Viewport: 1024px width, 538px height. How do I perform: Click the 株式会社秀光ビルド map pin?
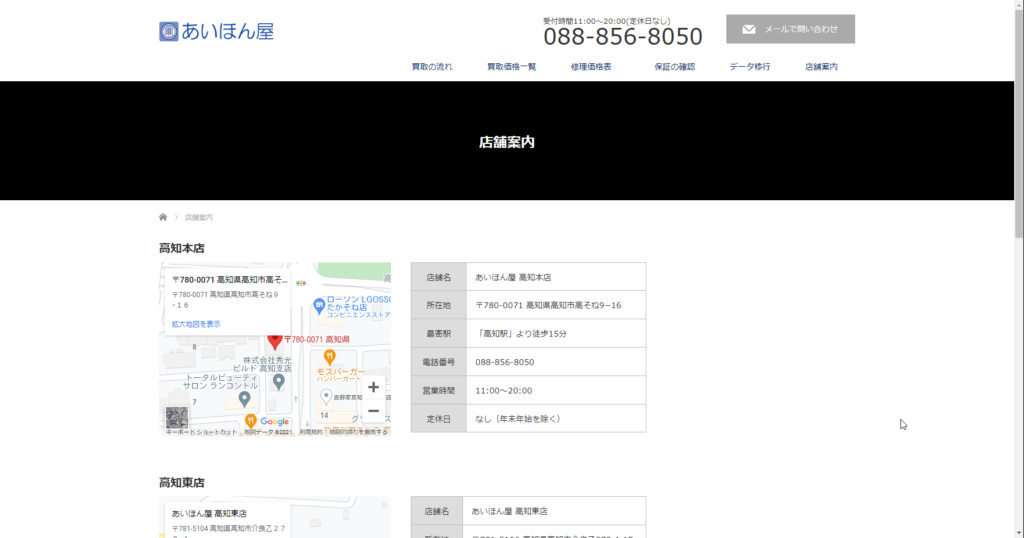point(279,382)
